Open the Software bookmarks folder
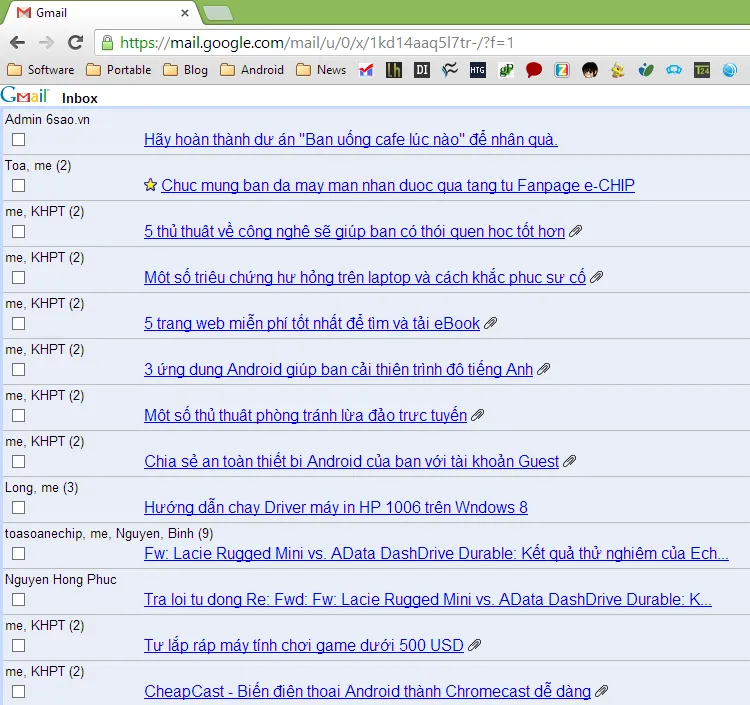750x705 pixels. [40, 70]
